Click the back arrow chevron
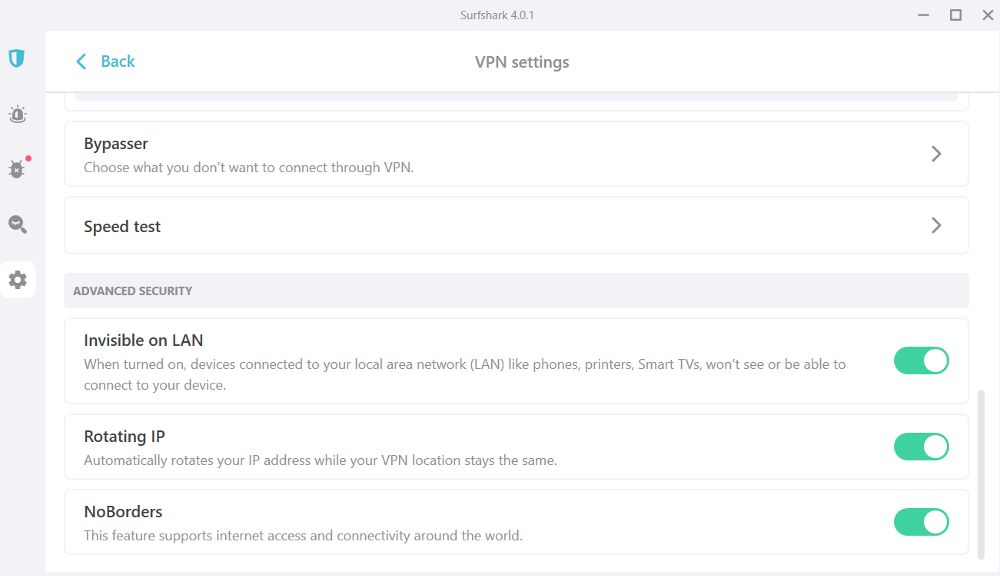 click(x=81, y=62)
